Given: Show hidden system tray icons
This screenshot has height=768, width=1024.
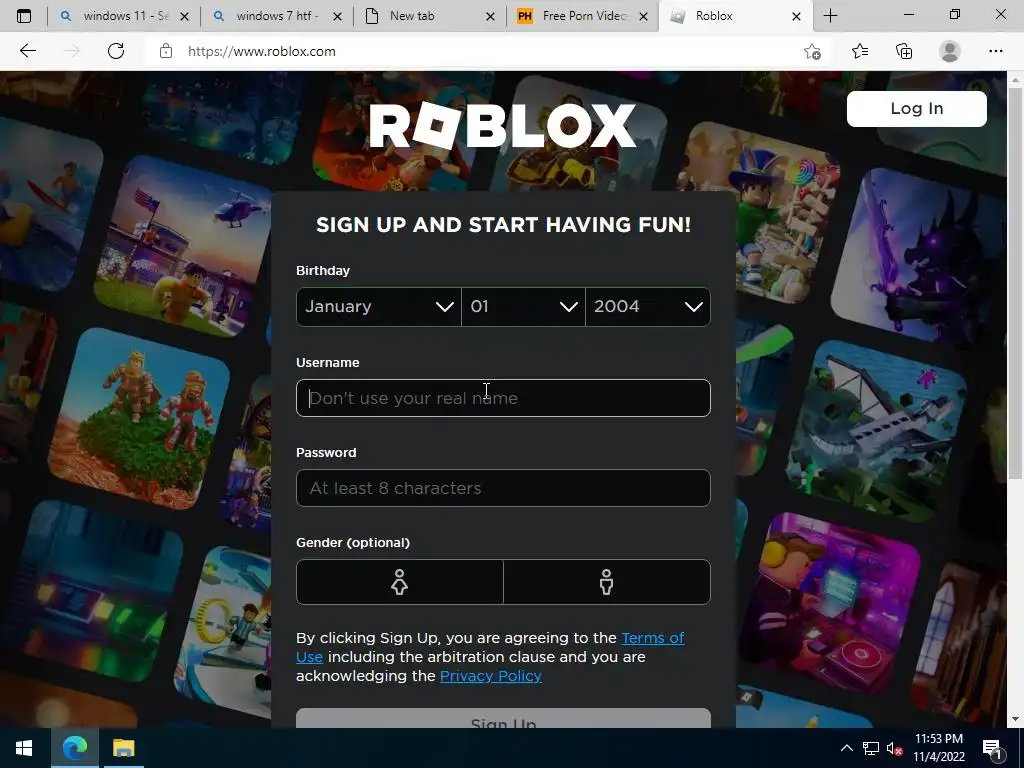Looking at the screenshot, I should 846,748.
